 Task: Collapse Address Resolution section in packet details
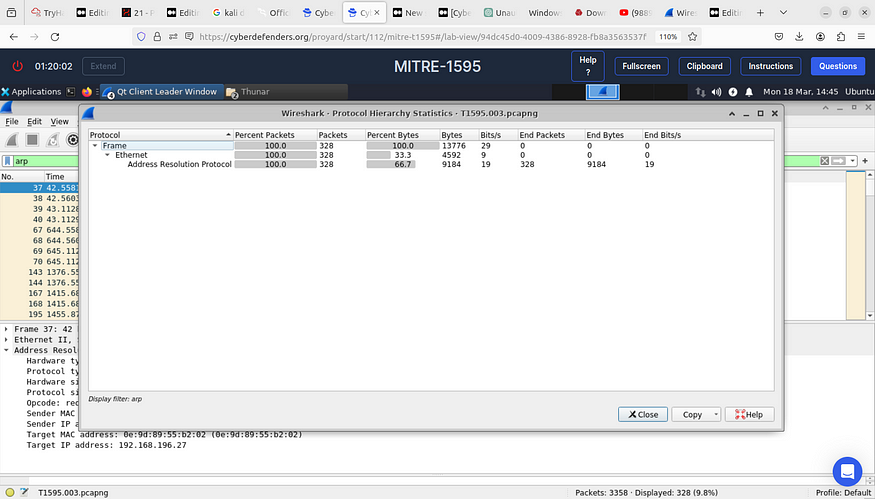click(x=6, y=351)
